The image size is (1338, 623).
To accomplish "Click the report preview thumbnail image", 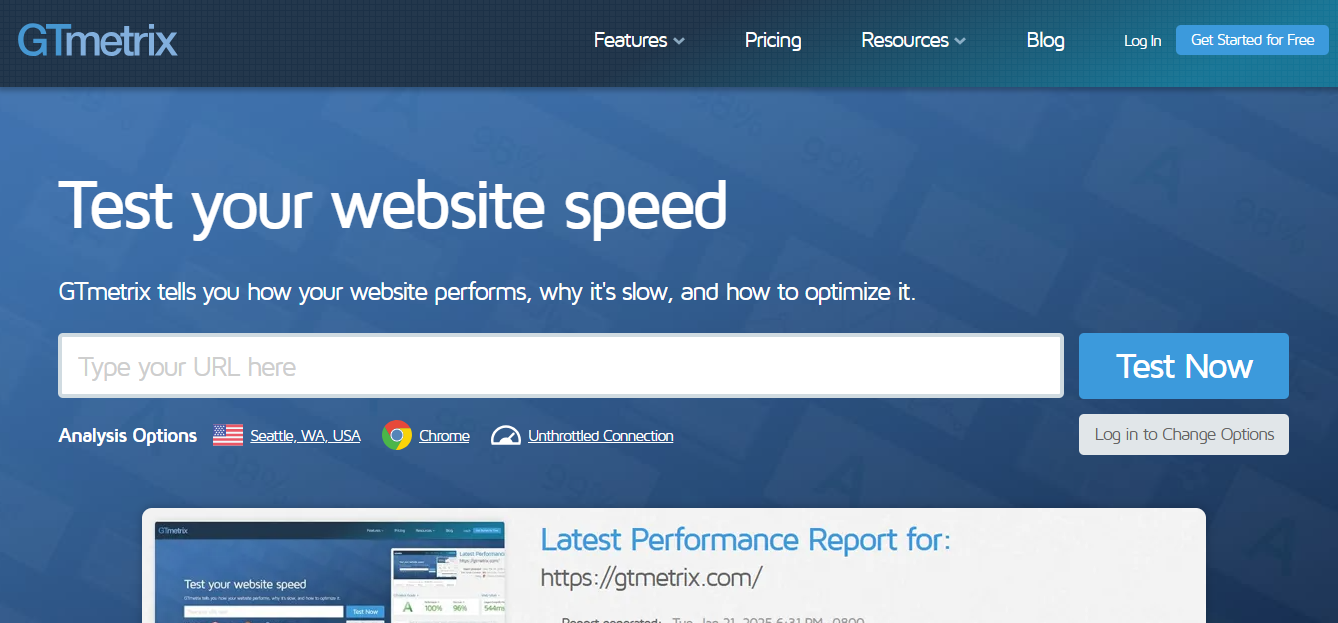I will [x=330, y=570].
